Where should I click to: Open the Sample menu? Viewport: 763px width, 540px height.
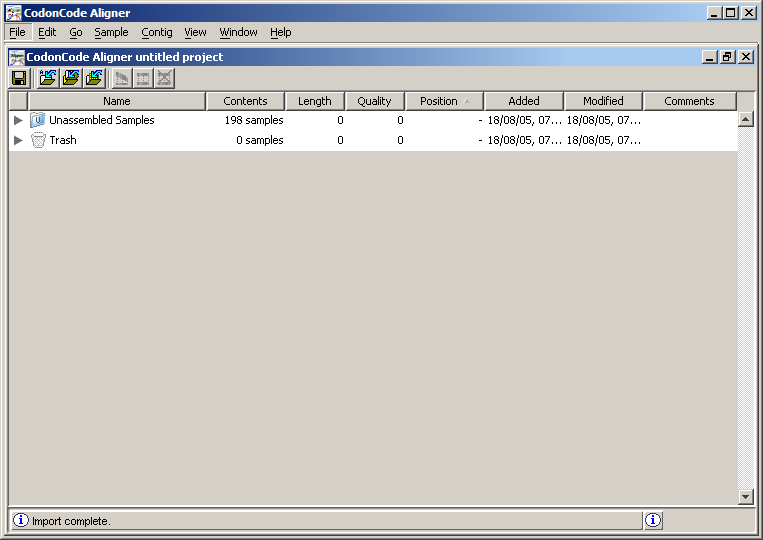click(x=111, y=32)
